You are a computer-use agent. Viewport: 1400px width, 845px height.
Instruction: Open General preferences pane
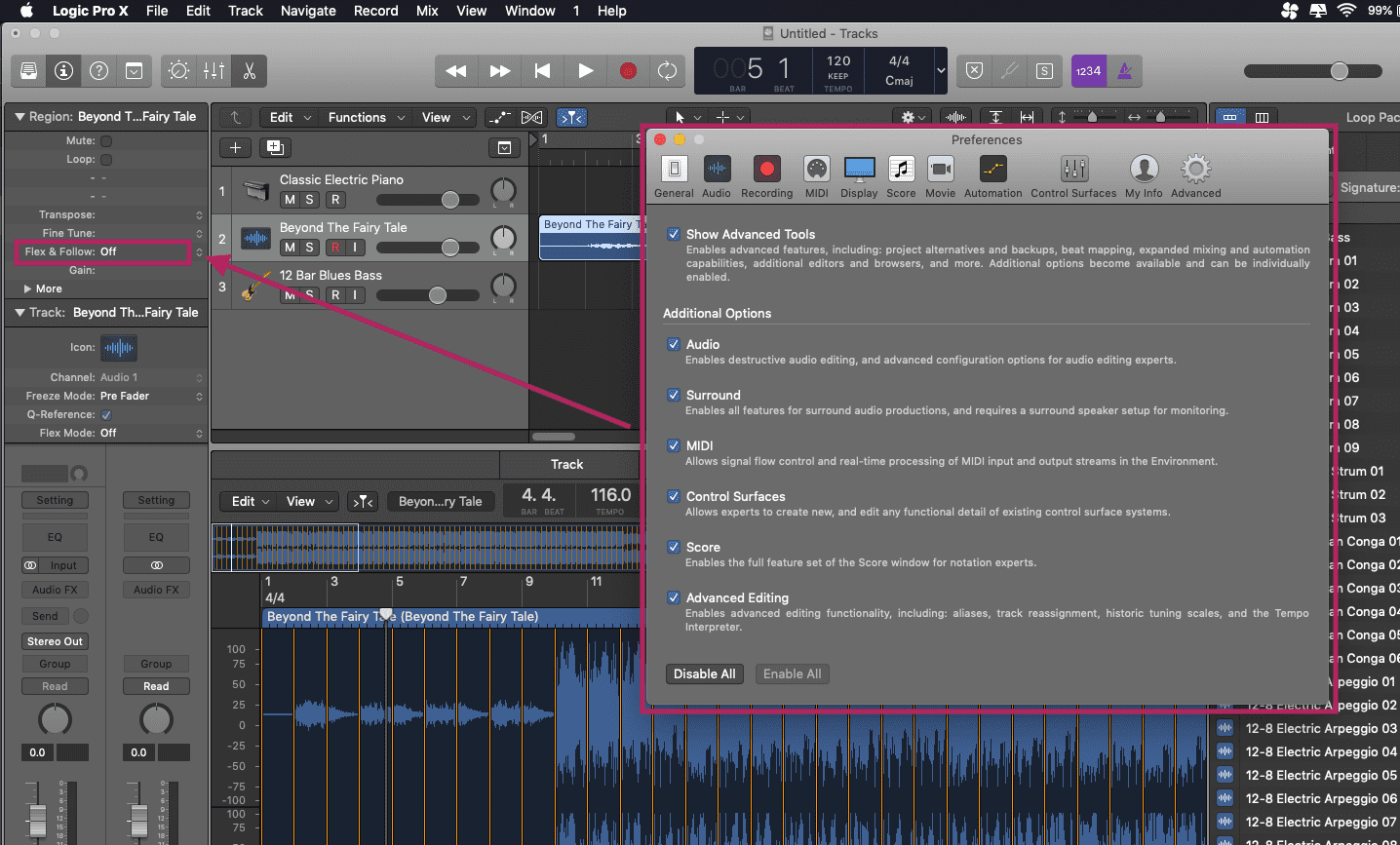point(674,176)
